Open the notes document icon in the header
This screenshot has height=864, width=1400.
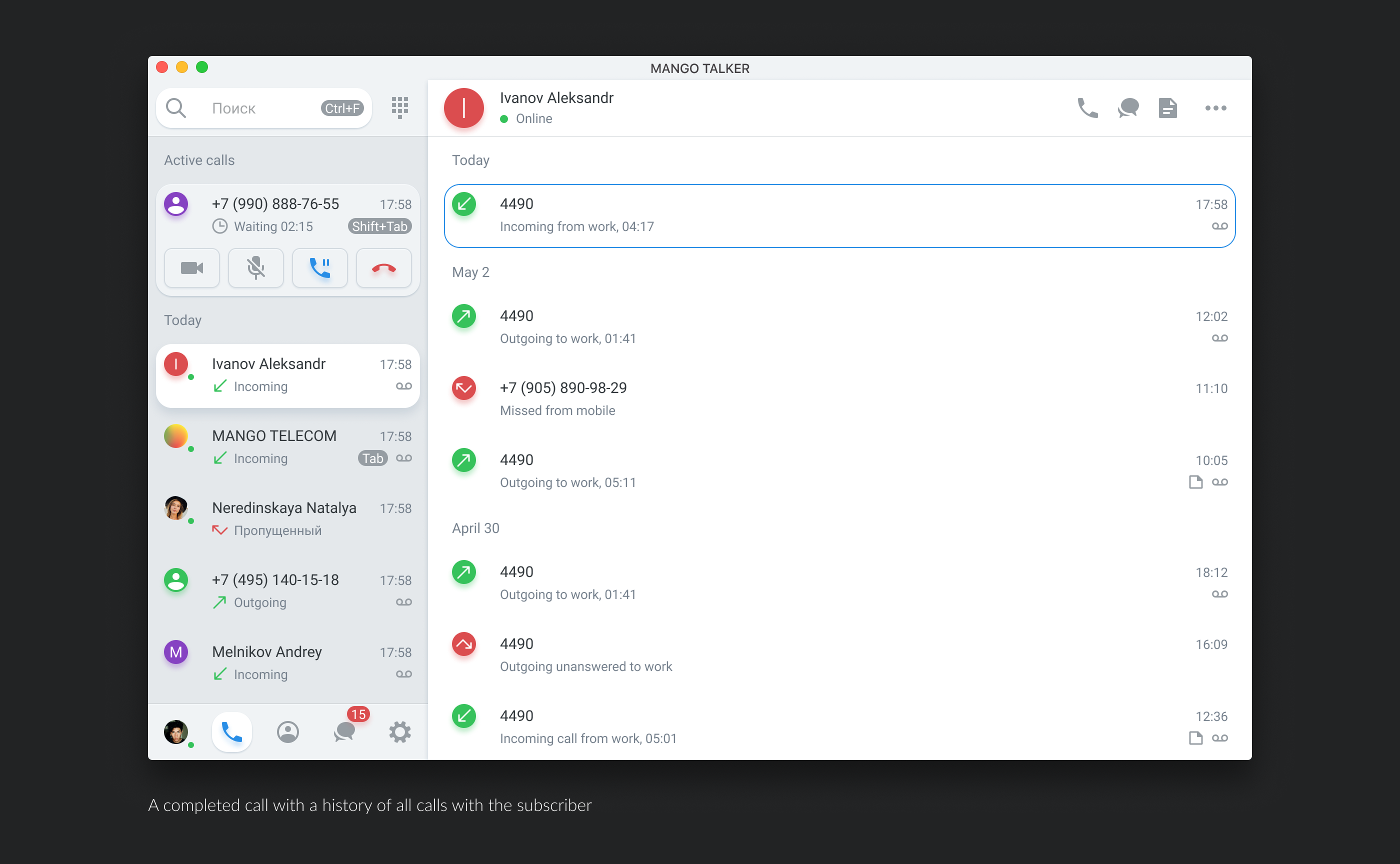click(1167, 107)
